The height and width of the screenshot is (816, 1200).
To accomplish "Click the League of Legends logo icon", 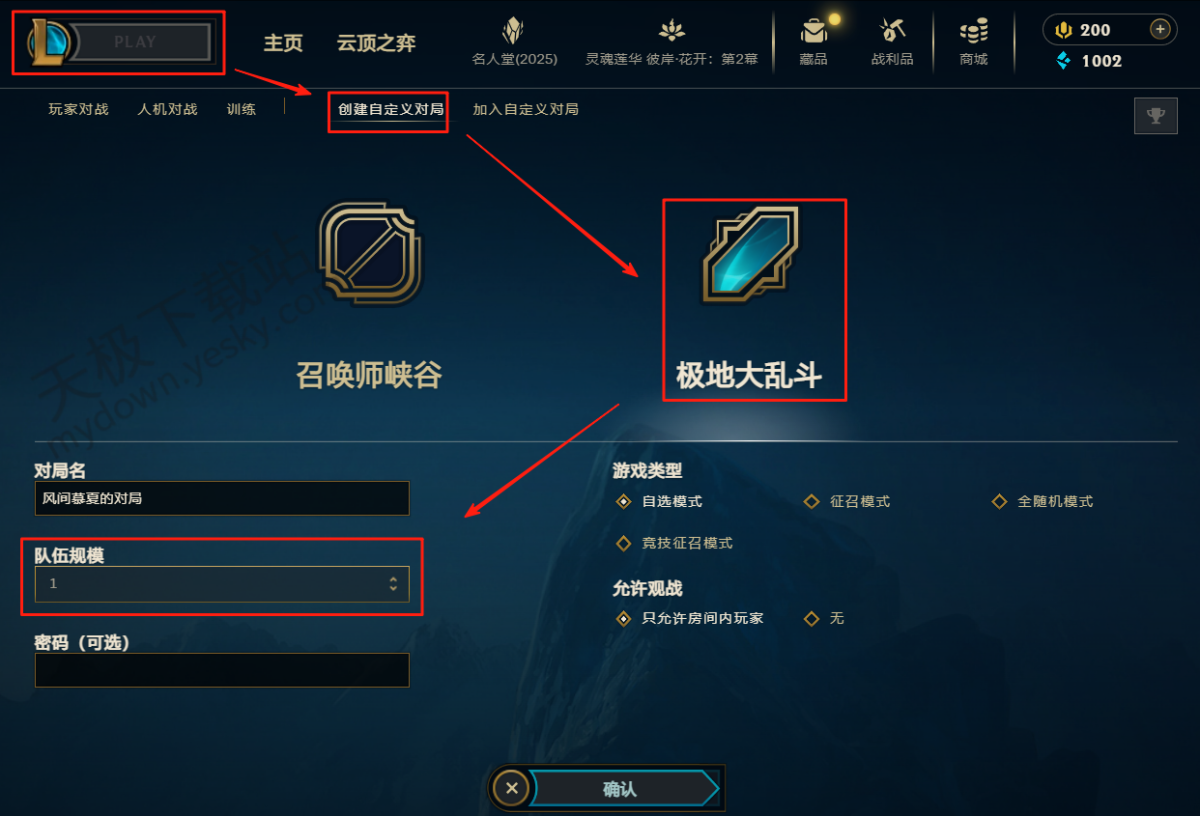I will [x=49, y=41].
